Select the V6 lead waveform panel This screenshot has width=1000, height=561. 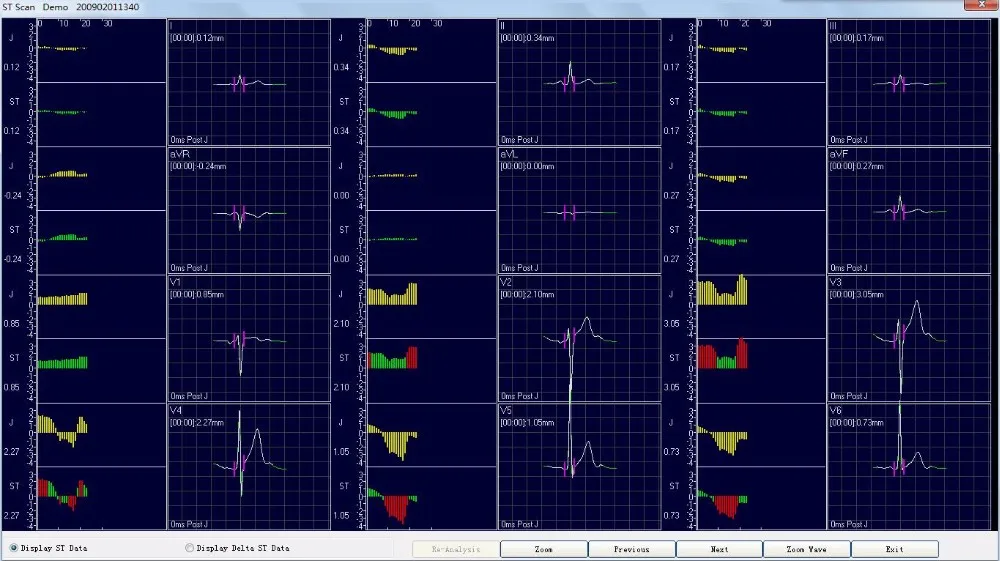click(x=909, y=466)
